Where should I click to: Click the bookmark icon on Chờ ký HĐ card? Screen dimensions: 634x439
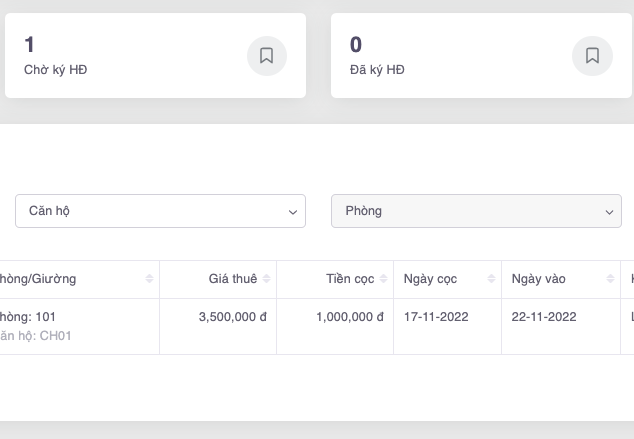coord(266,56)
